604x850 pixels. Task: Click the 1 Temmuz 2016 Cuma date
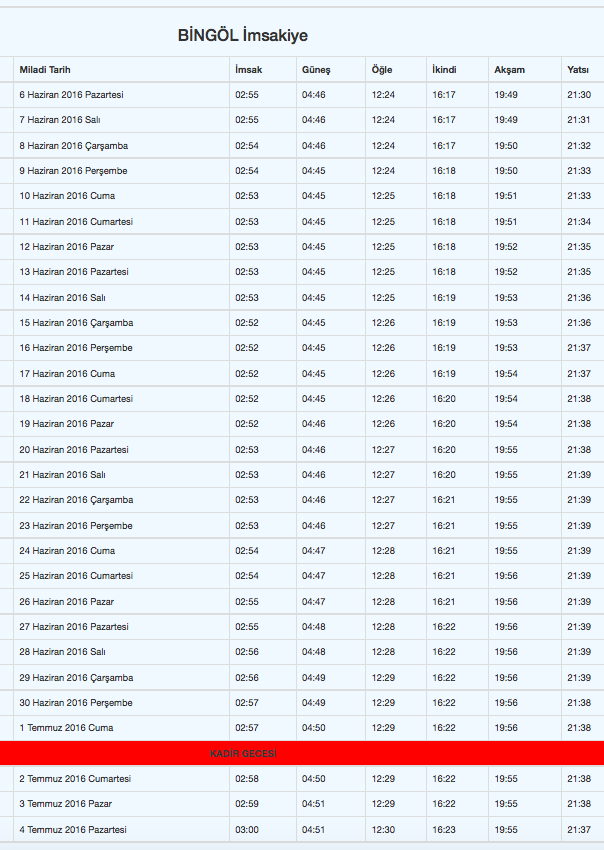click(x=66, y=728)
